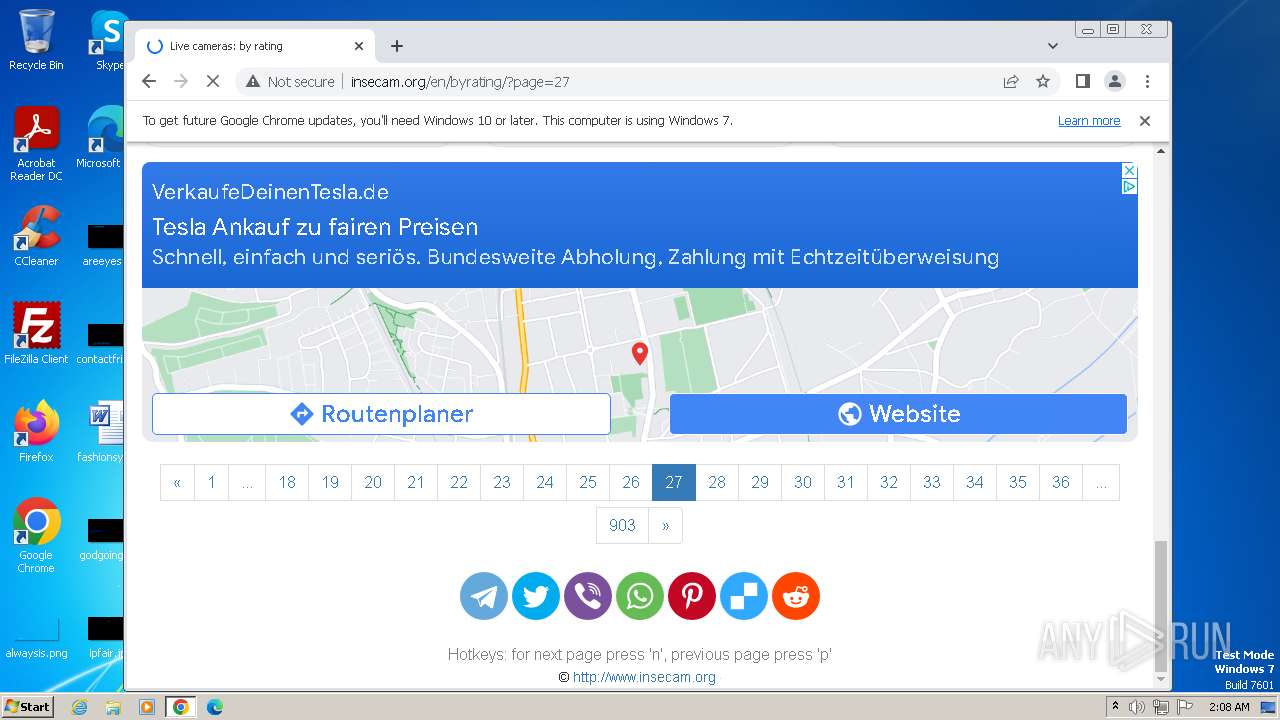Share page on Twitter
This screenshot has height=720, width=1280.
point(536,596)
